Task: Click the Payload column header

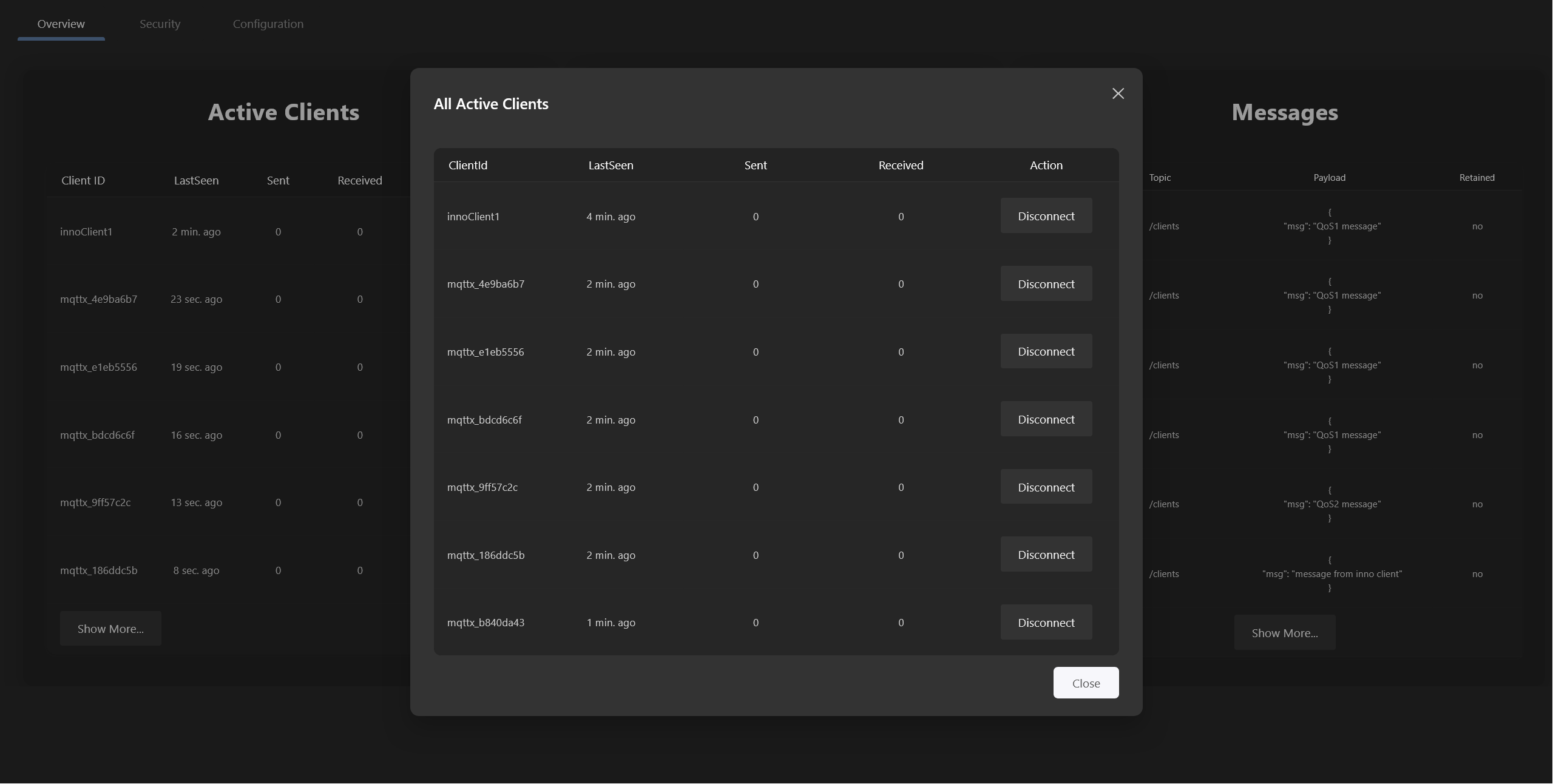Action: click(x=1329, y=178)
